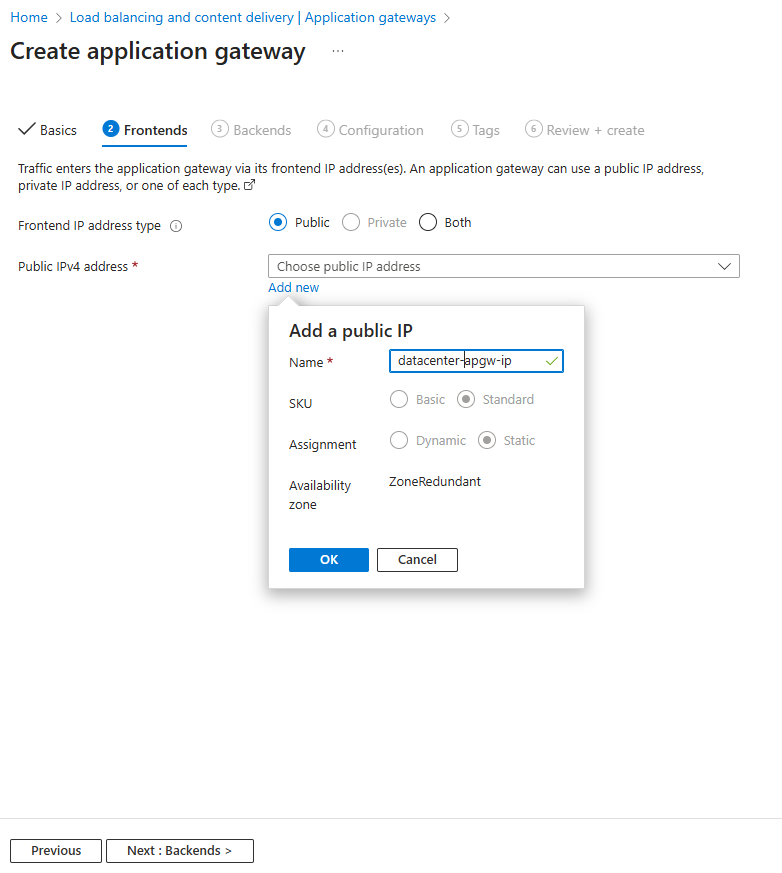782x873 pixels.
Task: Click the ellipsis next to the page title
Action: 338,51
